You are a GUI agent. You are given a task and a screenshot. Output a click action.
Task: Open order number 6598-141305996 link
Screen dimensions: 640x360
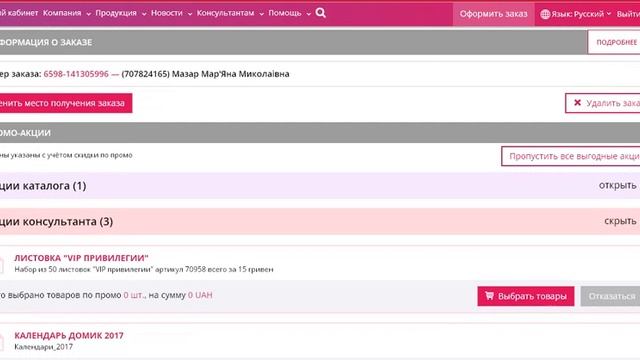point(76,74)
